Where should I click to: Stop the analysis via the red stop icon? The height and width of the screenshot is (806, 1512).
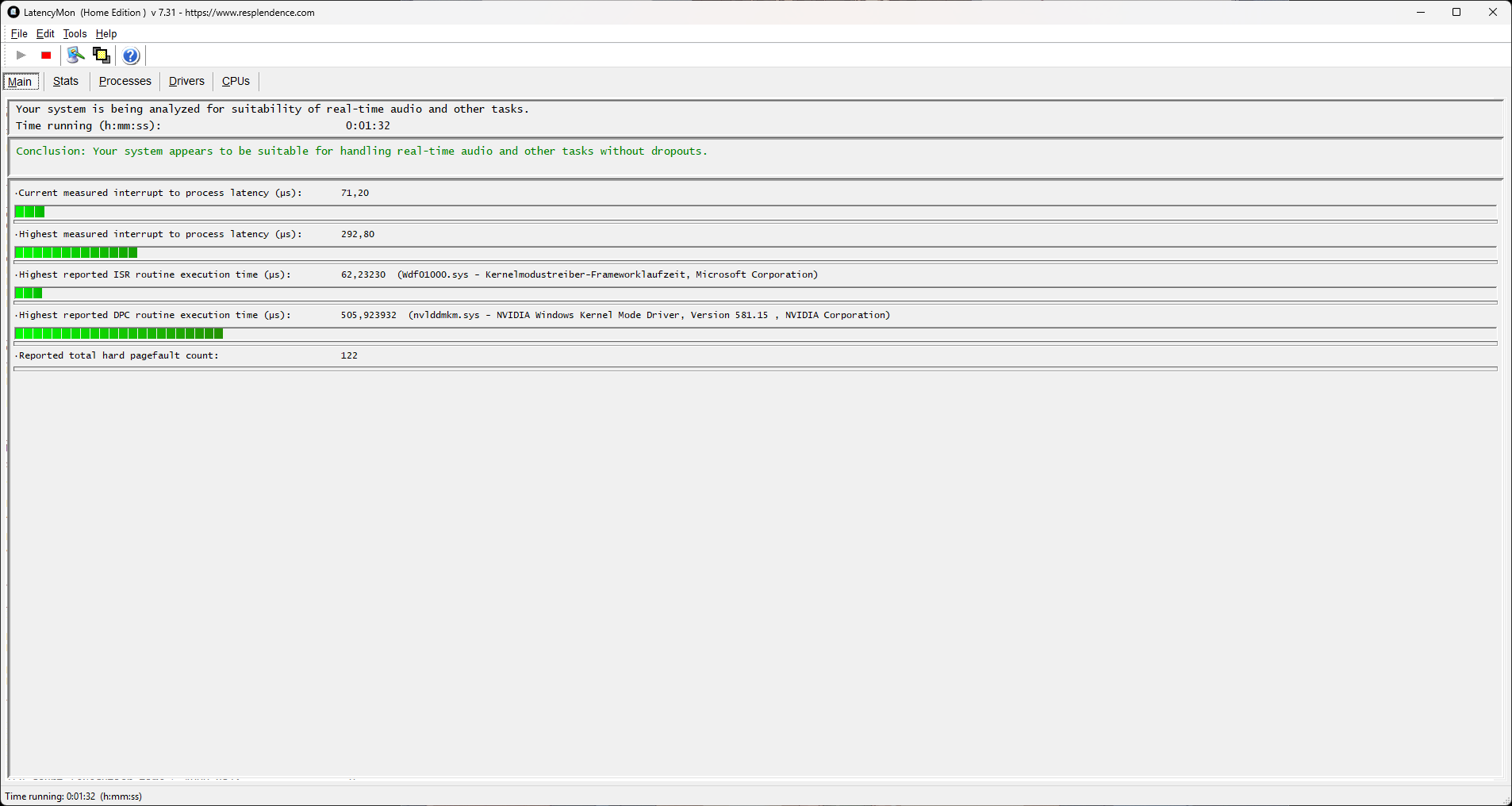[46, 56]
